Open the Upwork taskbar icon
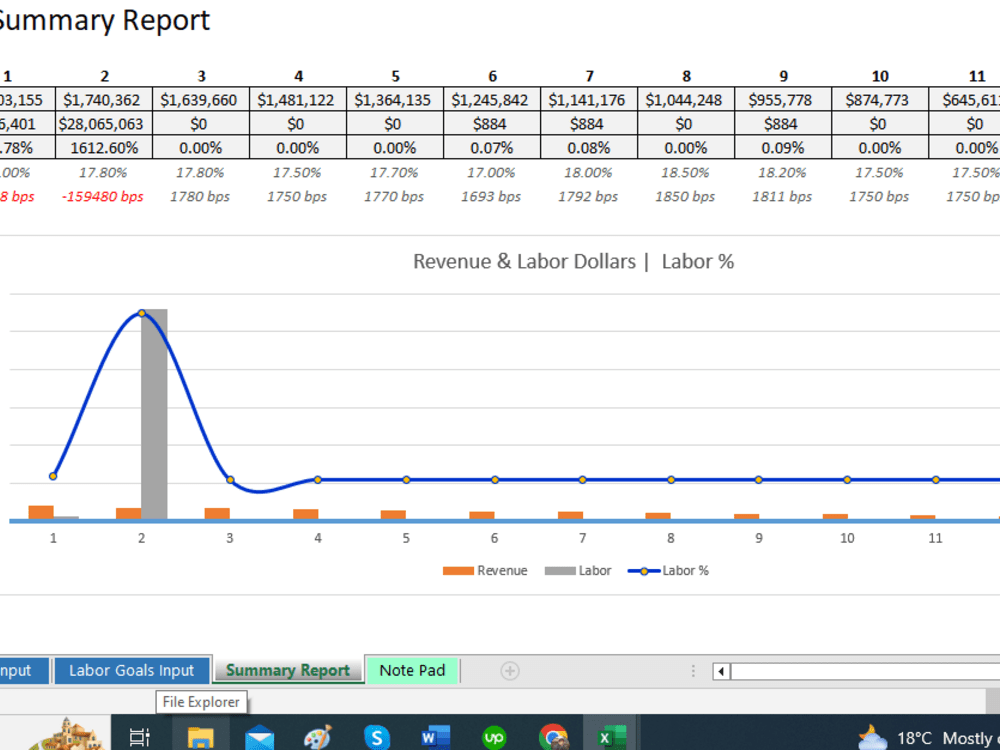 (495, 733)
